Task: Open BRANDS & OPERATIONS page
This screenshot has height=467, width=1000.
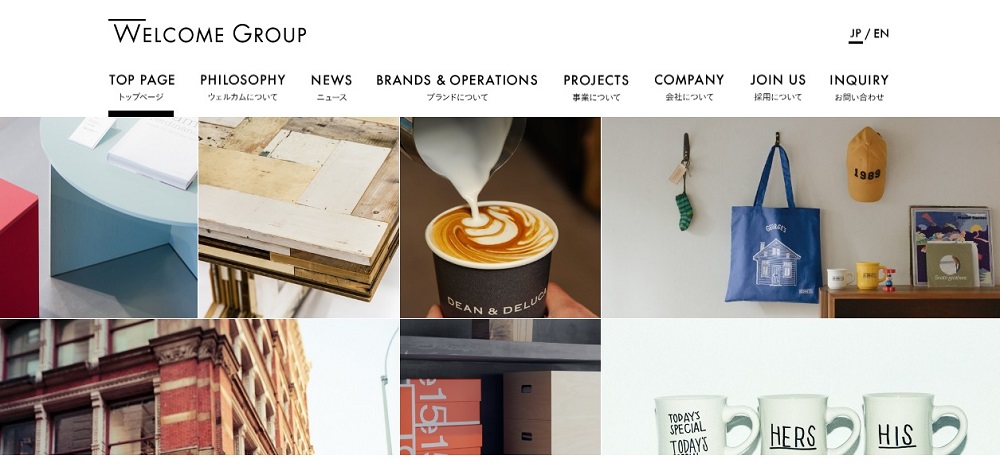Action: click(x=457, y=87)
